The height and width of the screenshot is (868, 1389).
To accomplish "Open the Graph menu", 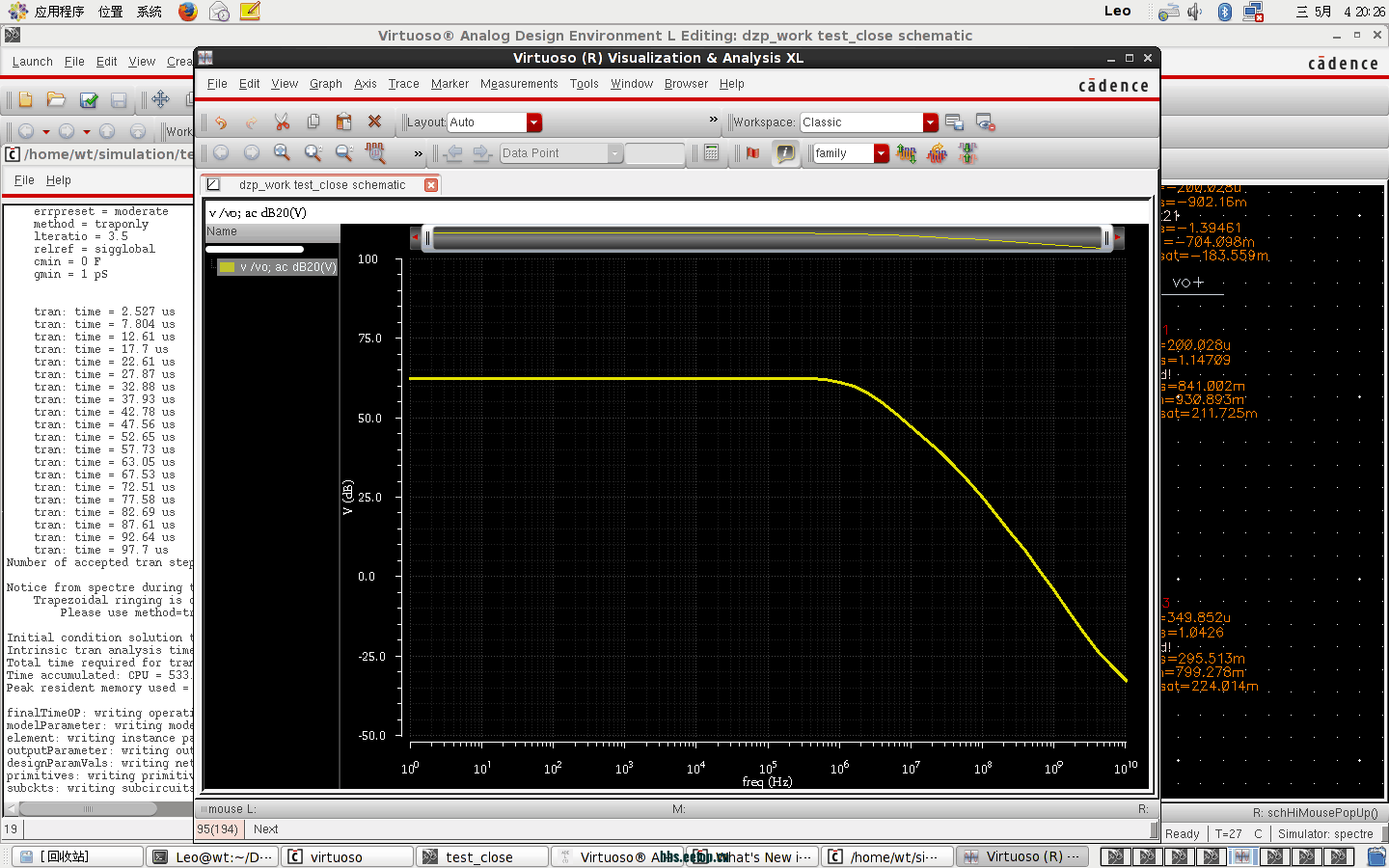I will click(x=325, y=84).
